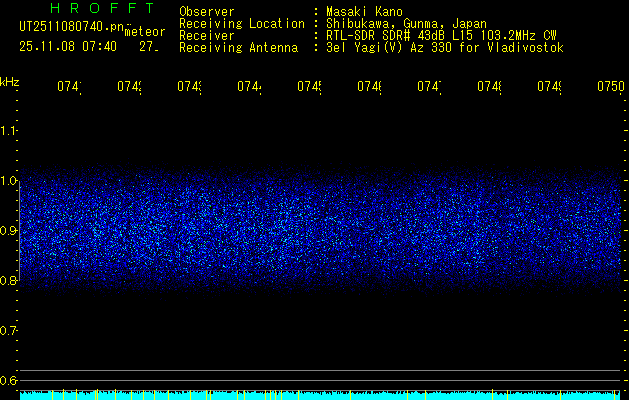Click the 0.9 frequency axis label
The height and width of the screenshot is (400, 629).
tap(9, 231)
